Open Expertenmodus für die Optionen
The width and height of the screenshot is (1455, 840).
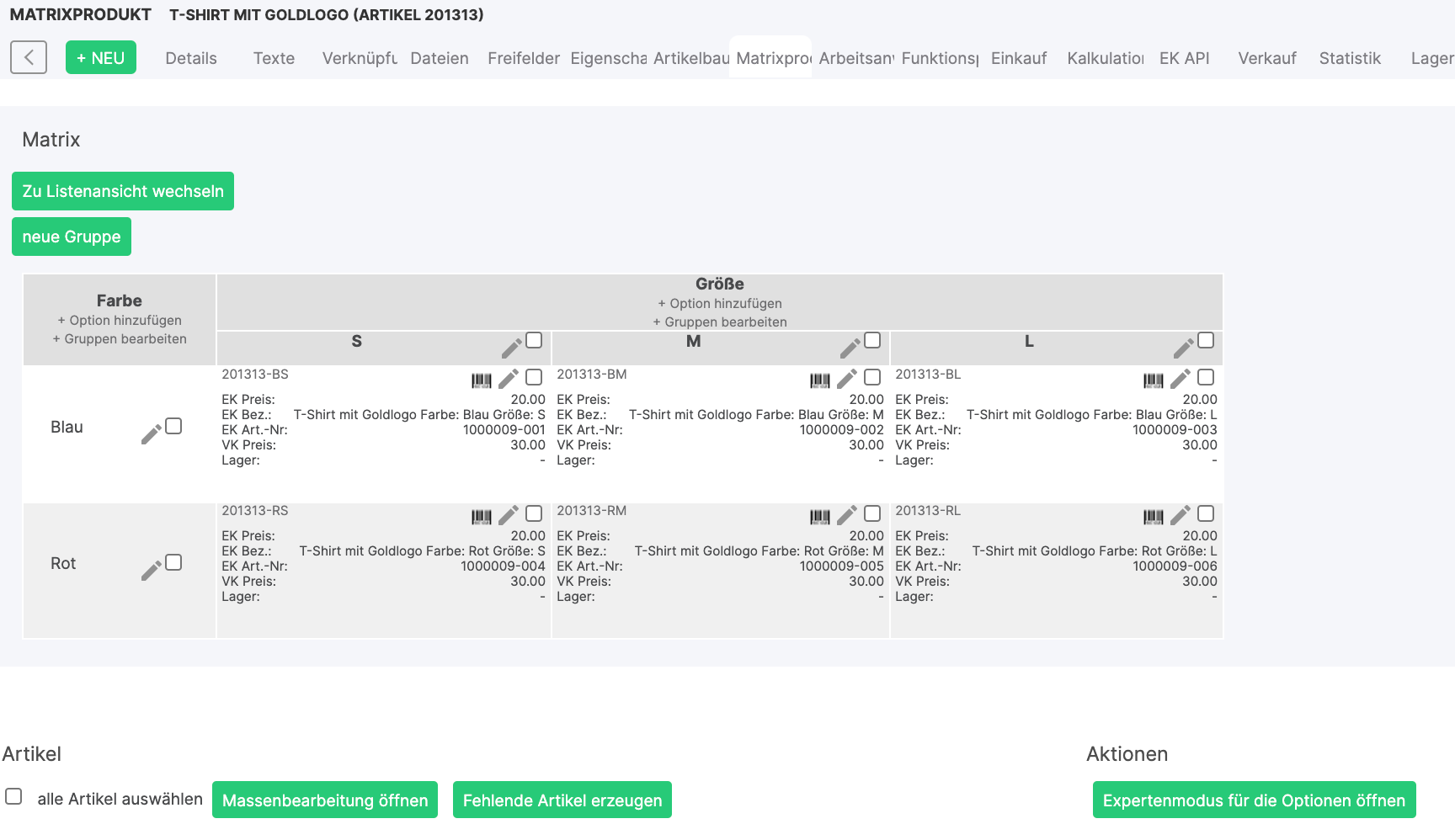tap(1254, 800)
